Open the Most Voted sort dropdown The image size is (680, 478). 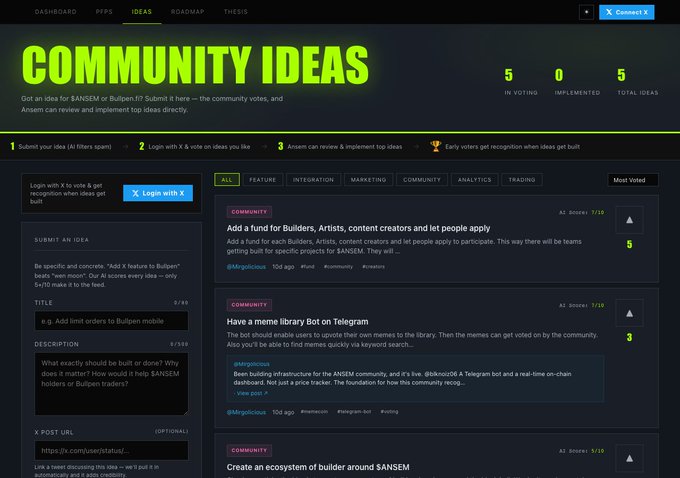[x=633, y=180]
